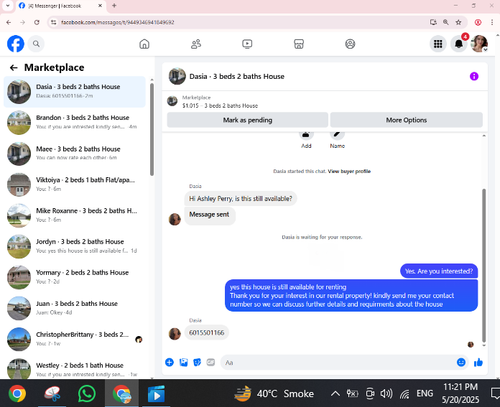The image size is (500, 407).
Task: Choose a sticker icon
Action: point(197,362)
